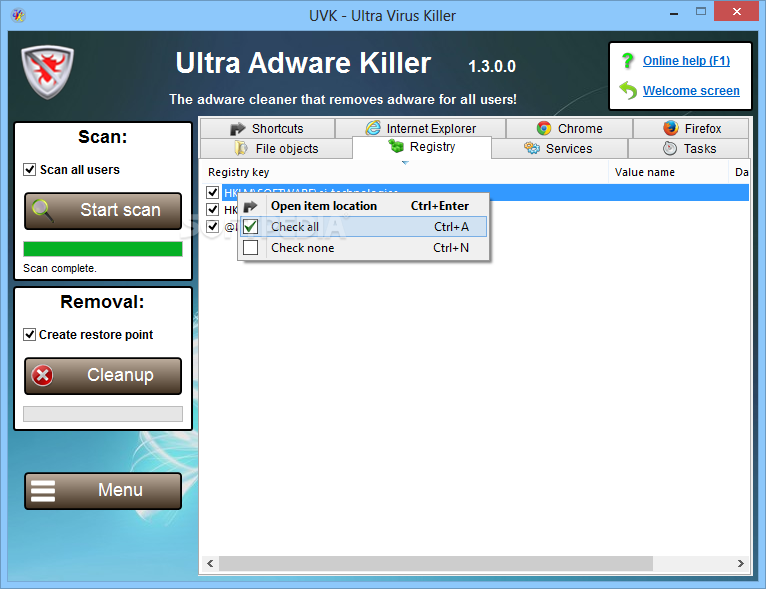Click the empty cleanup progress bar
The image size is (766, 589).
click(x=103, y=414)
